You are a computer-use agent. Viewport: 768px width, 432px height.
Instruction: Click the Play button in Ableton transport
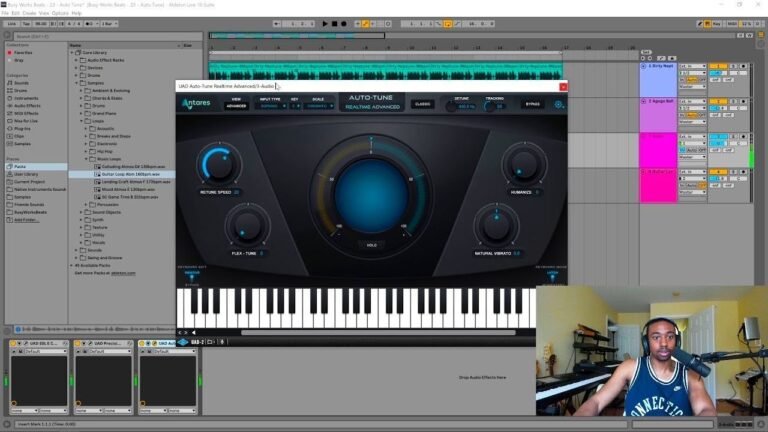tap(325, 24)
